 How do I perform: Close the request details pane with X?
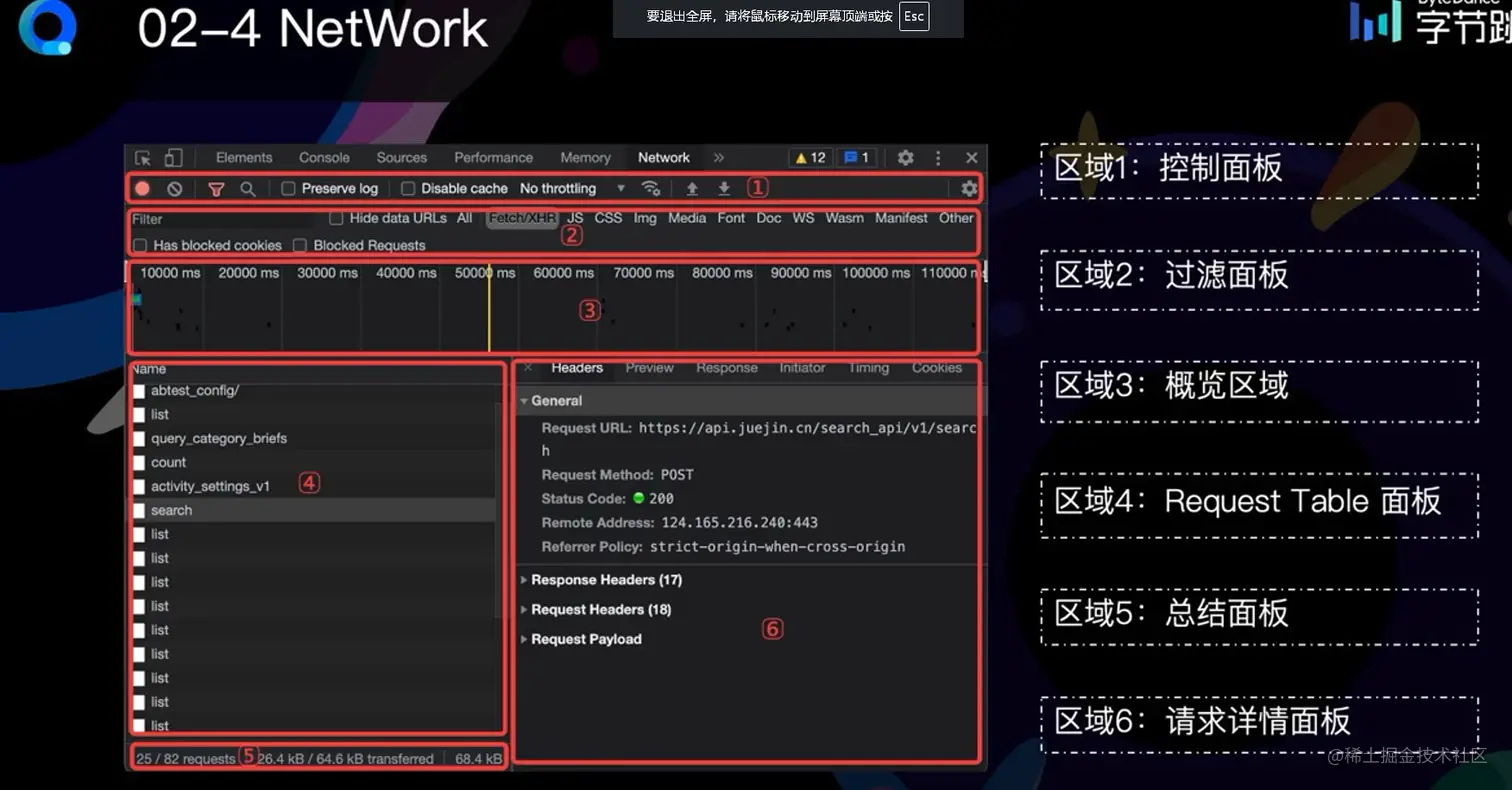528,368
